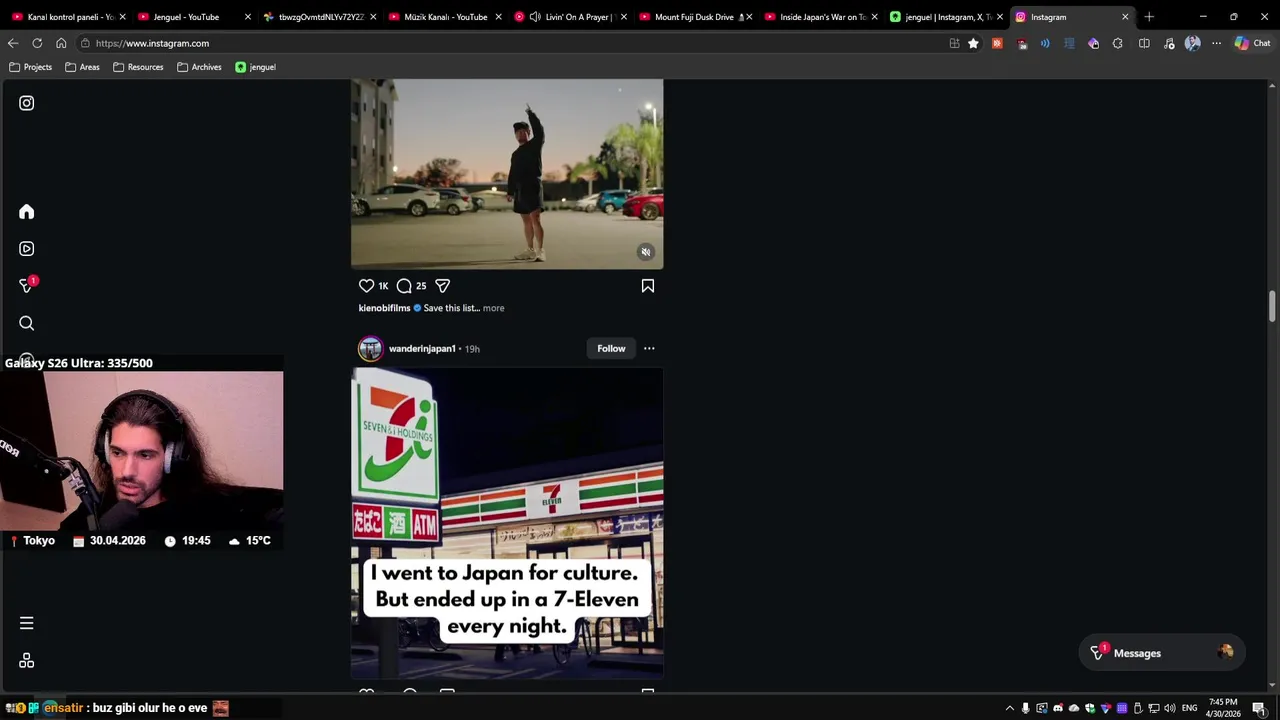Screen dimensions: 1280x720
Task: Open Windows notification center
Action: click(x=1258, y=708)
